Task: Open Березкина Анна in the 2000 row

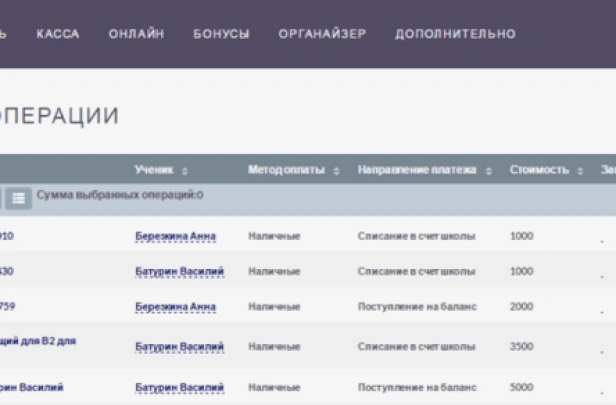Action: (x=175, y=306)
